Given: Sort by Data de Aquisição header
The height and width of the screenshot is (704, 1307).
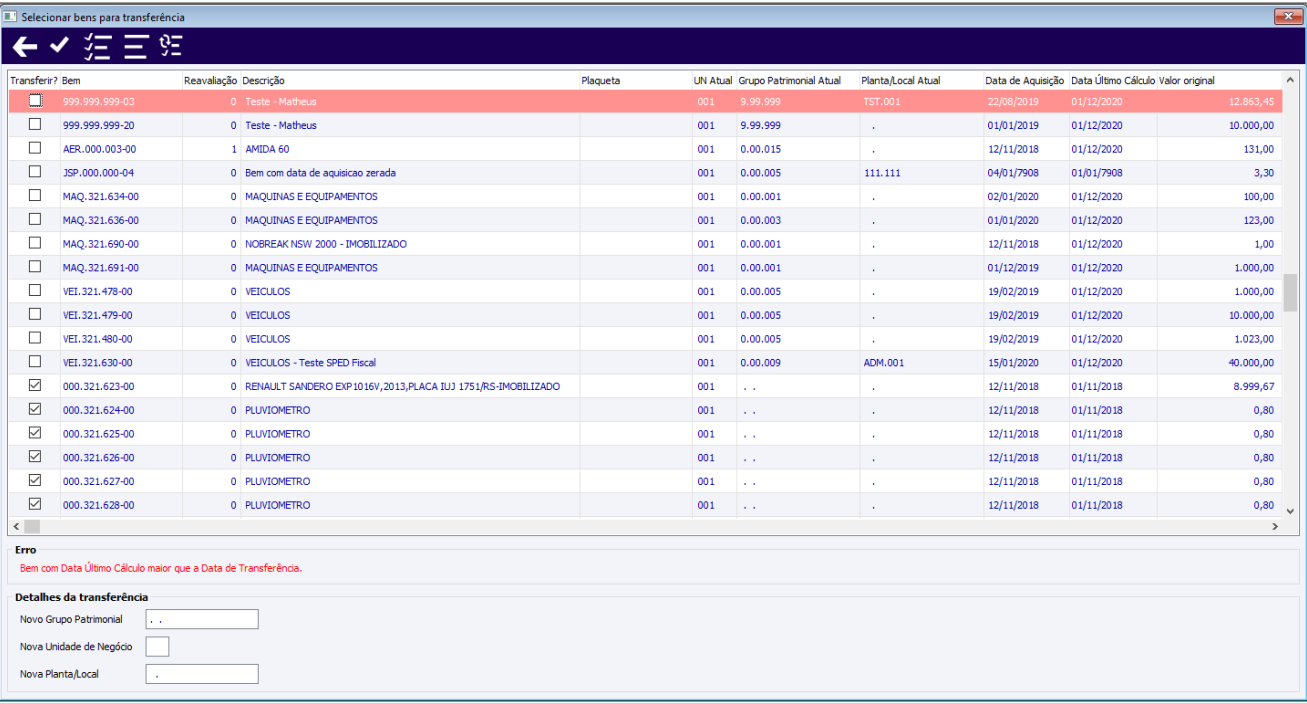Looking at the screenshot, I should pos(1026,80).
